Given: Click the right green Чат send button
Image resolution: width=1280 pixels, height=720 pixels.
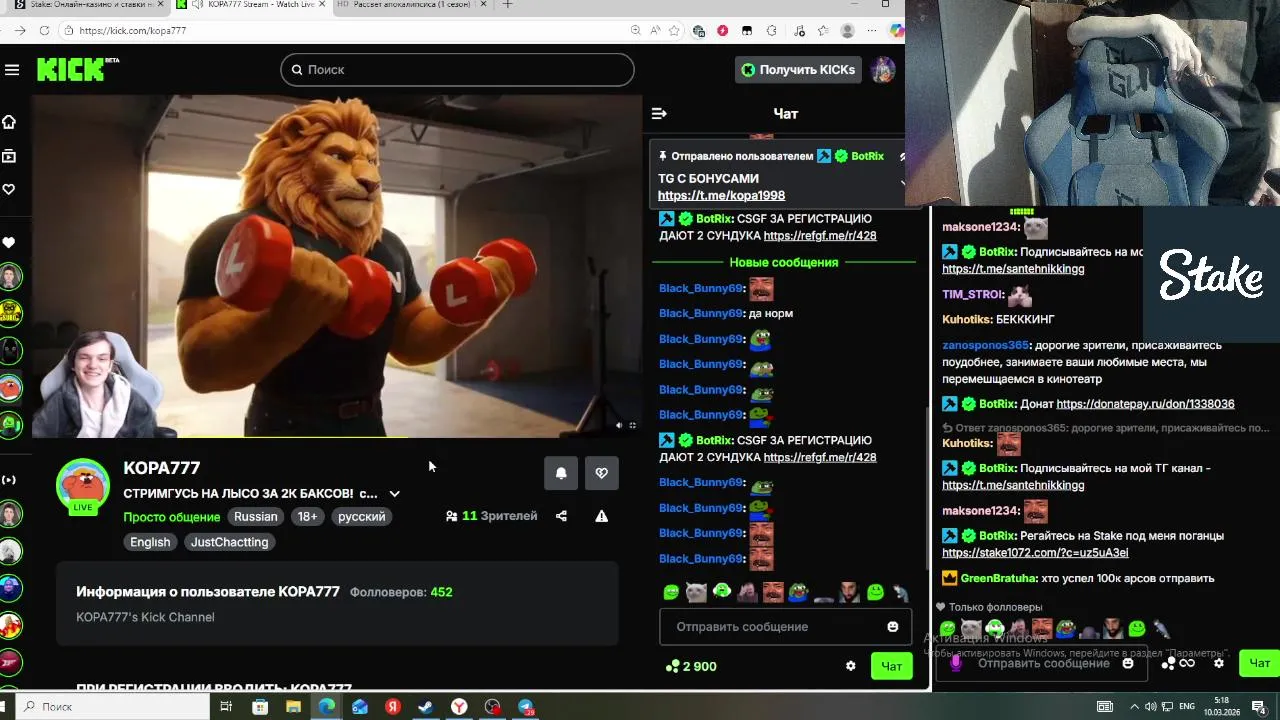Looking at the screenshot, I should click(x=1259, y=663).
